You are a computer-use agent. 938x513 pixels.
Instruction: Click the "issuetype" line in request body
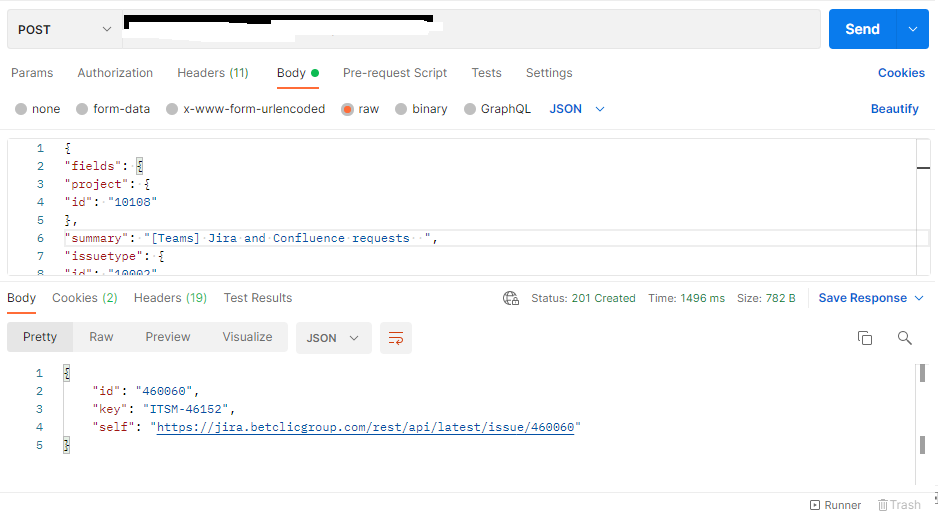pos(114,256)
